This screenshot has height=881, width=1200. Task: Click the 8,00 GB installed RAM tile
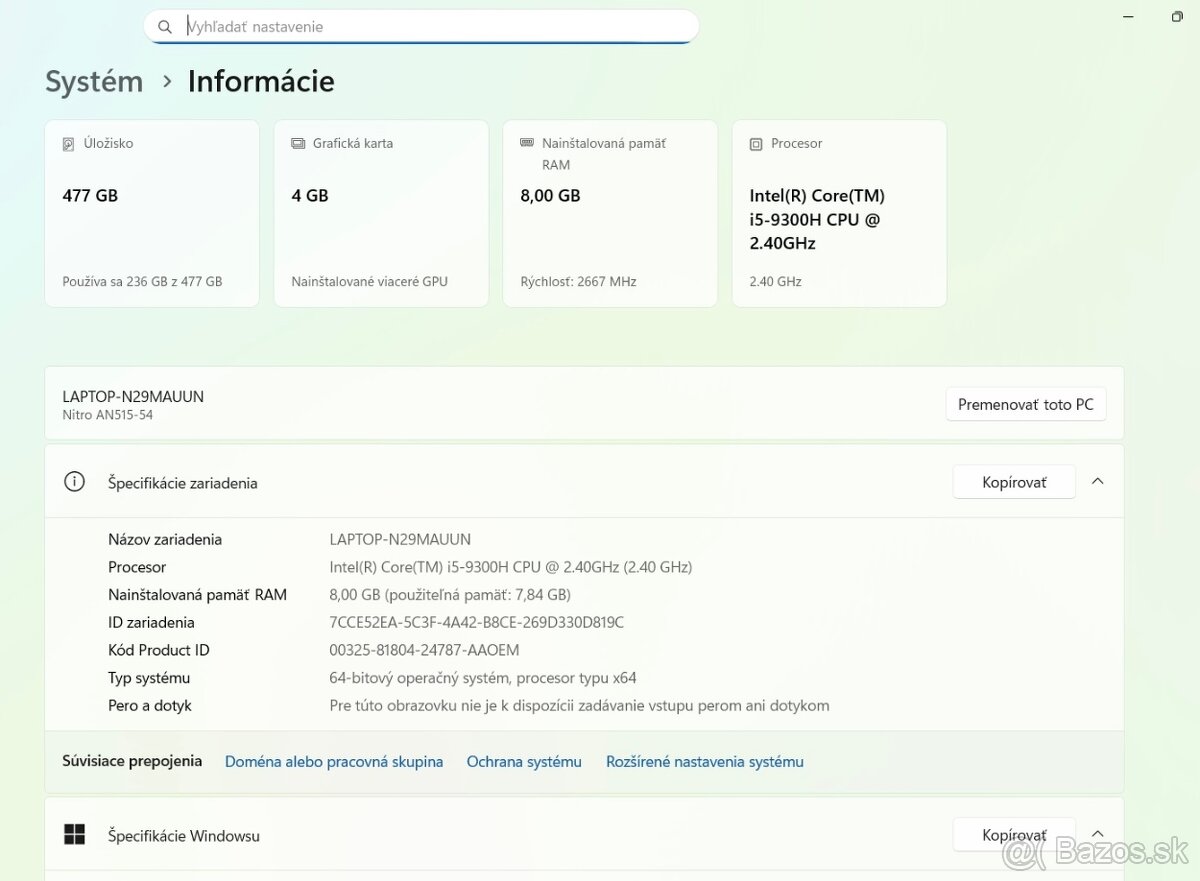[609, 213]
